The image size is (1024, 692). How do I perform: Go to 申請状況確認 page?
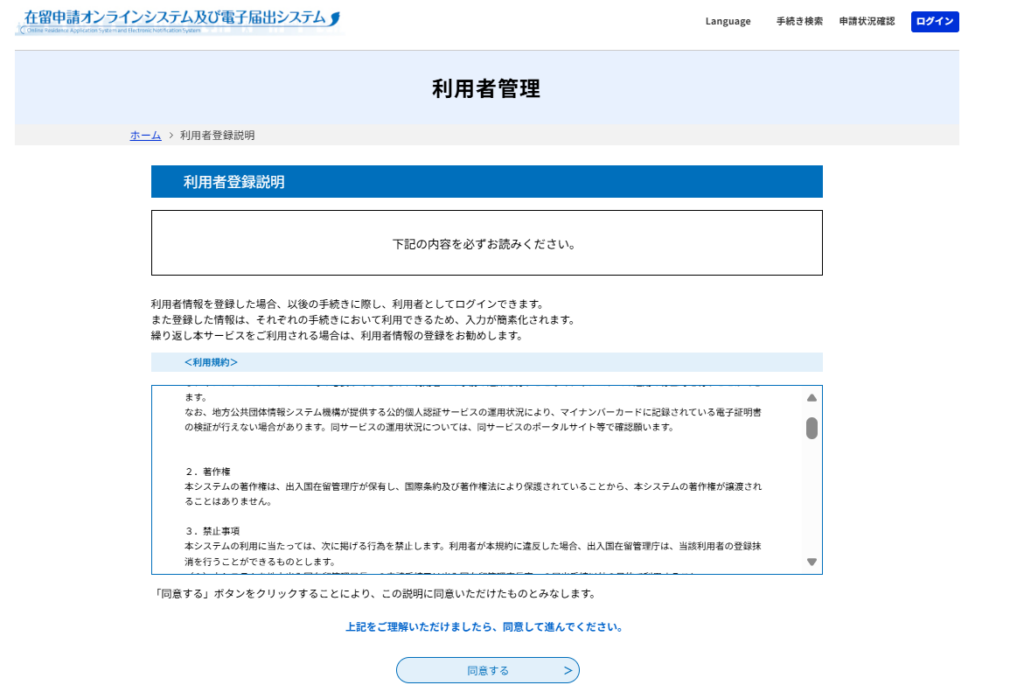[x=866, y=21]
